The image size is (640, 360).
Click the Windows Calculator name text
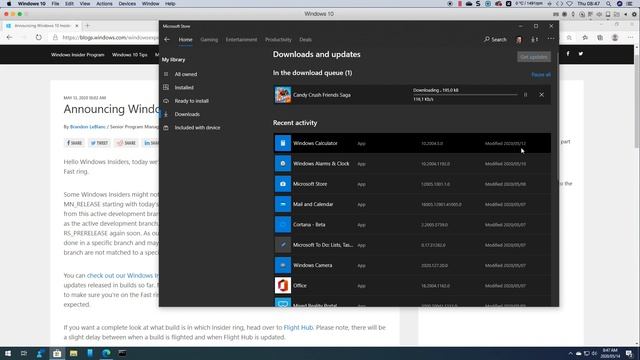(315, 143)
